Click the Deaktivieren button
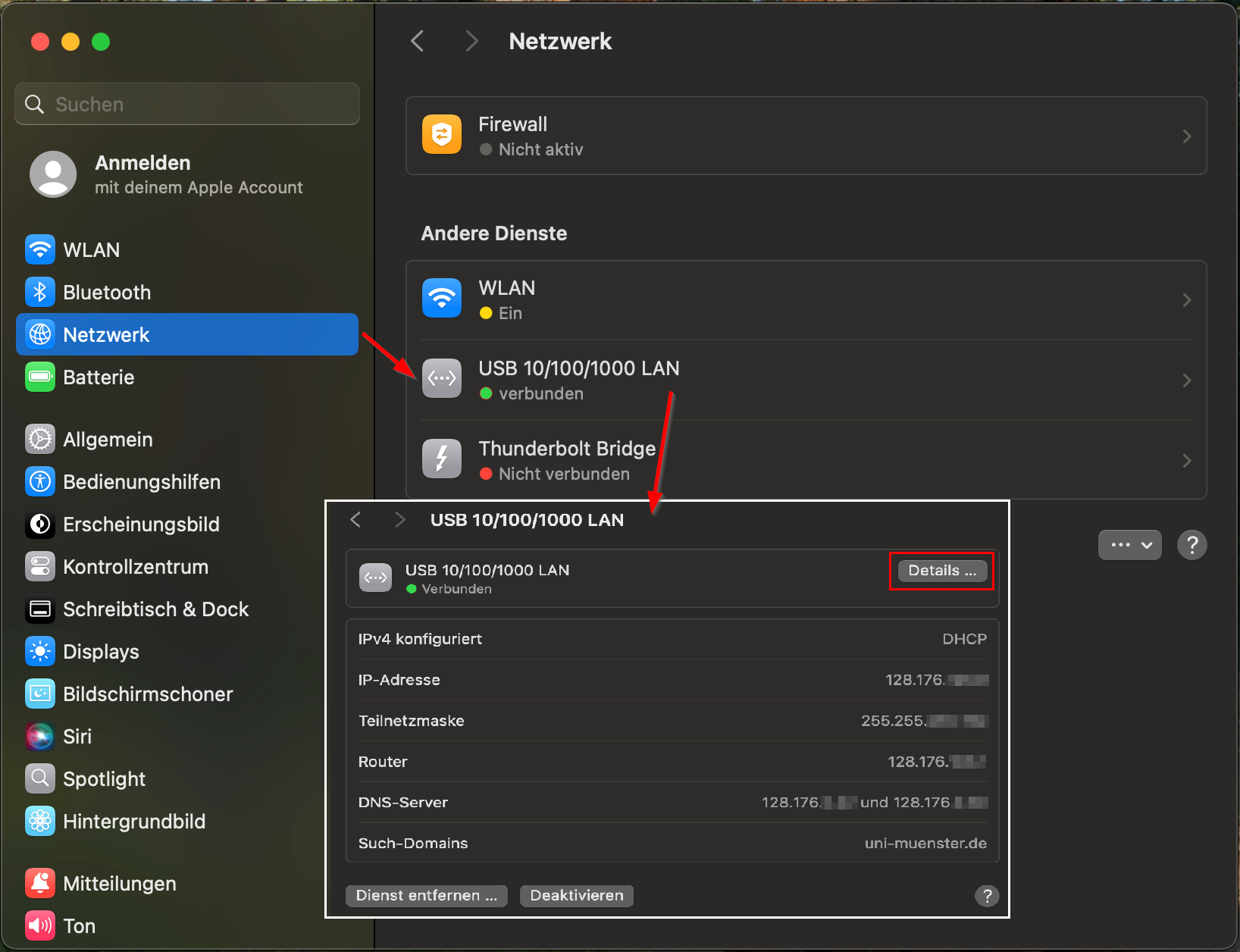Screen dimensions: 1240x952 576,896
